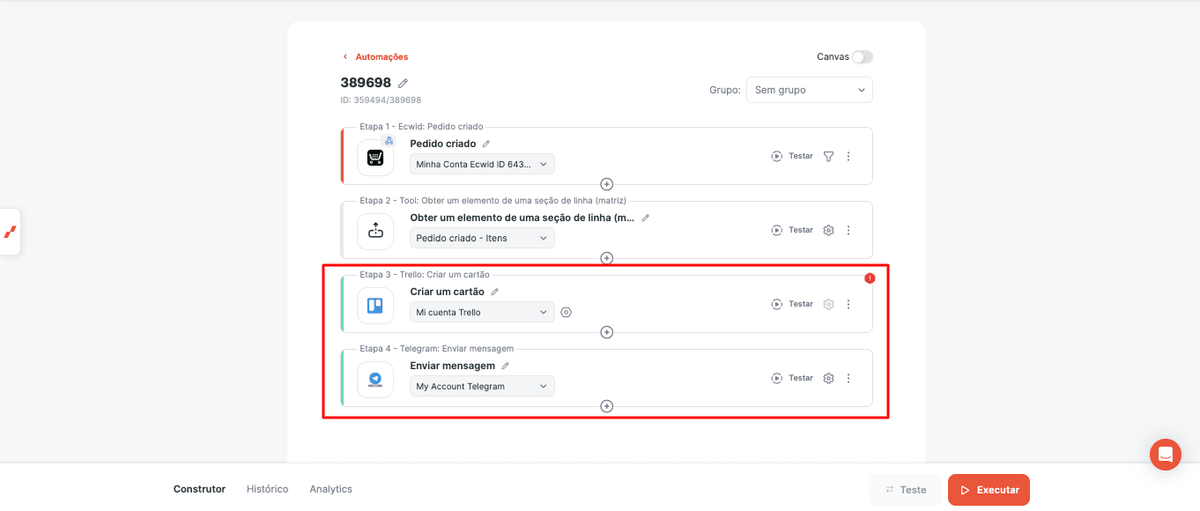The width and height of the screenshot is (1200, 511).
Task: Open the left side panel logo tab
Action: click(x=10, y=232)
